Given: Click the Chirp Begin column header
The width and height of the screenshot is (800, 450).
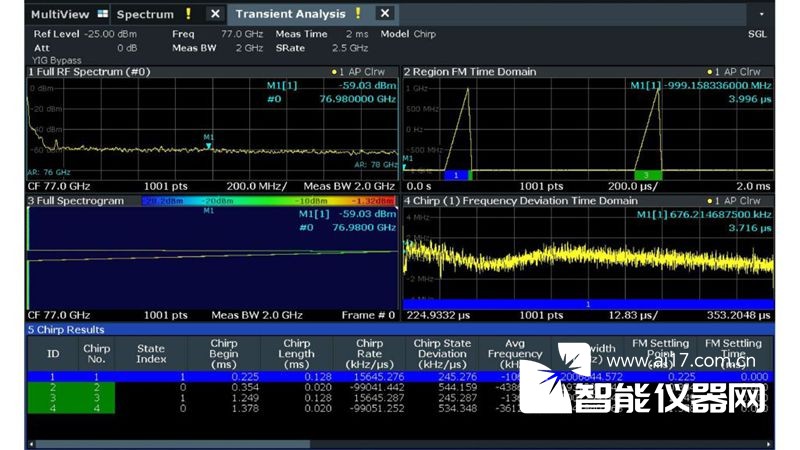Looking at the screenshot, I should click(x=224, y=355).
